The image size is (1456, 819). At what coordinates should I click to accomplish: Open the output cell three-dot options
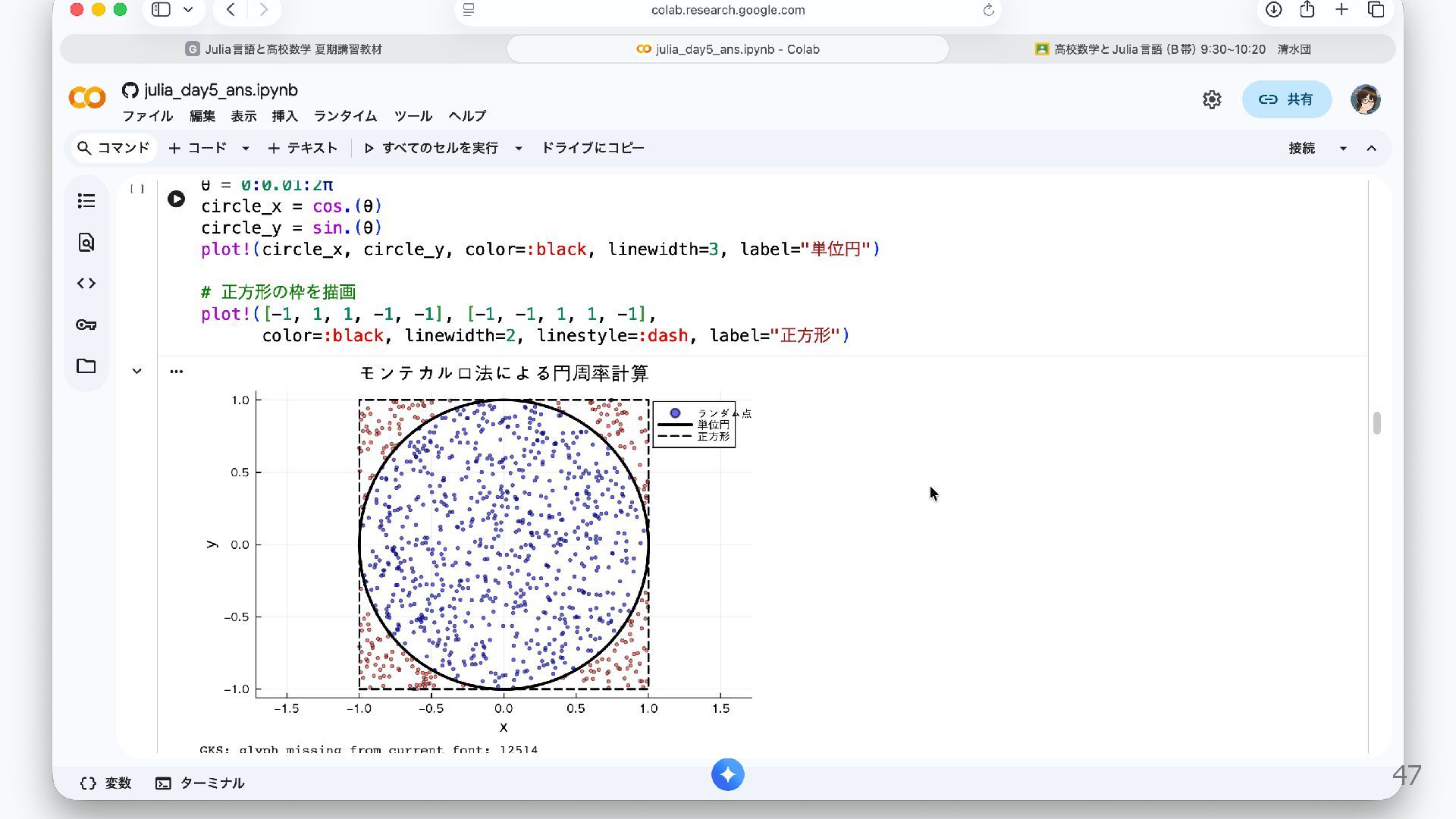(x=177, y=371)
